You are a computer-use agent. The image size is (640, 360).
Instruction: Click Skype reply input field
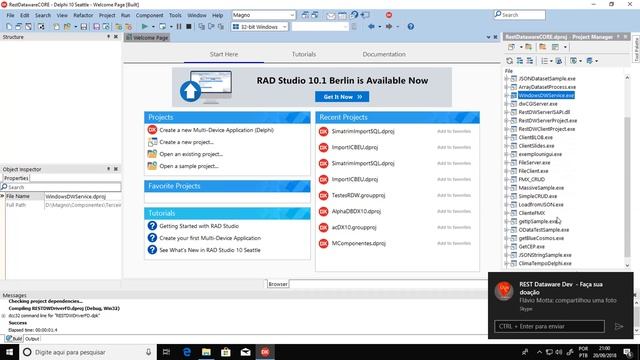[549, 326]
